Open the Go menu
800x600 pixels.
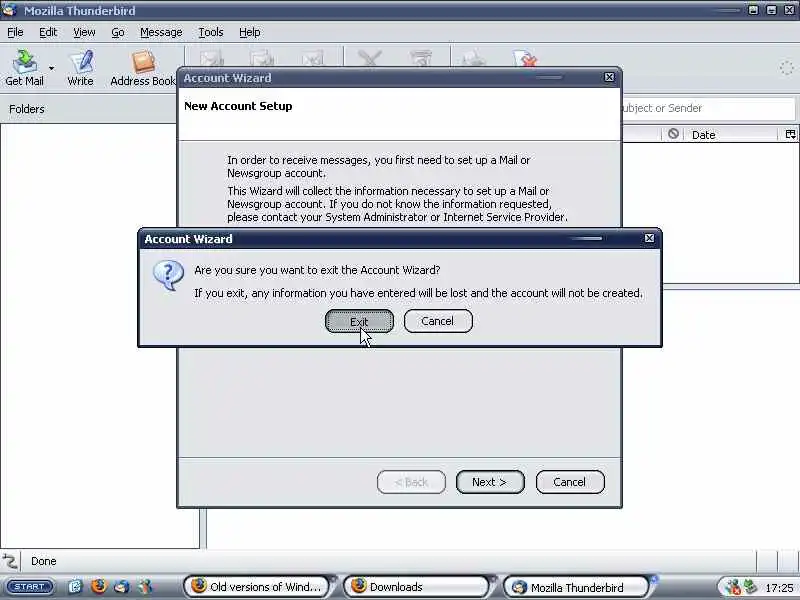[x=118, y=32]
